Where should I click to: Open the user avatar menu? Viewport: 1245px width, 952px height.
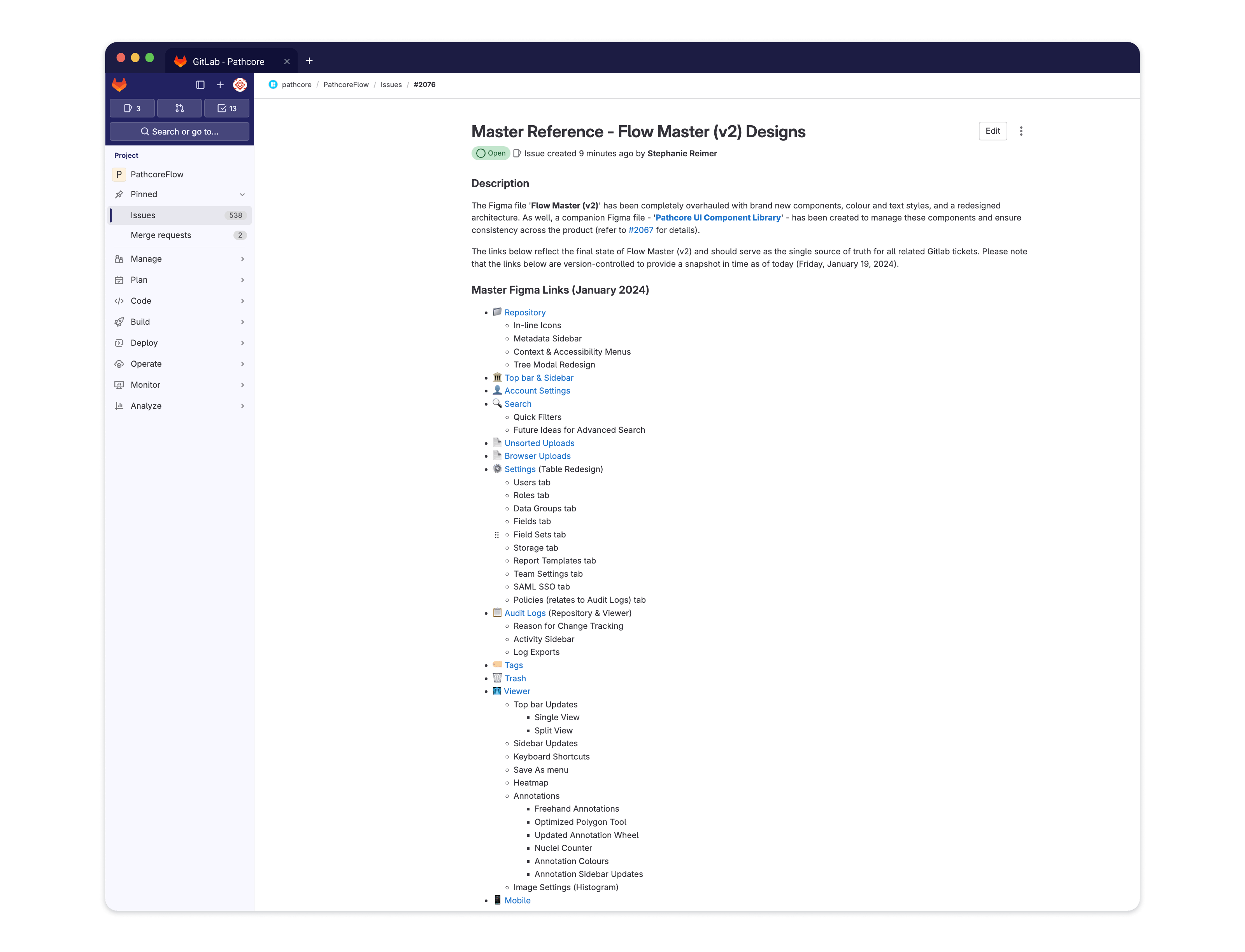[x=240, y=85]
